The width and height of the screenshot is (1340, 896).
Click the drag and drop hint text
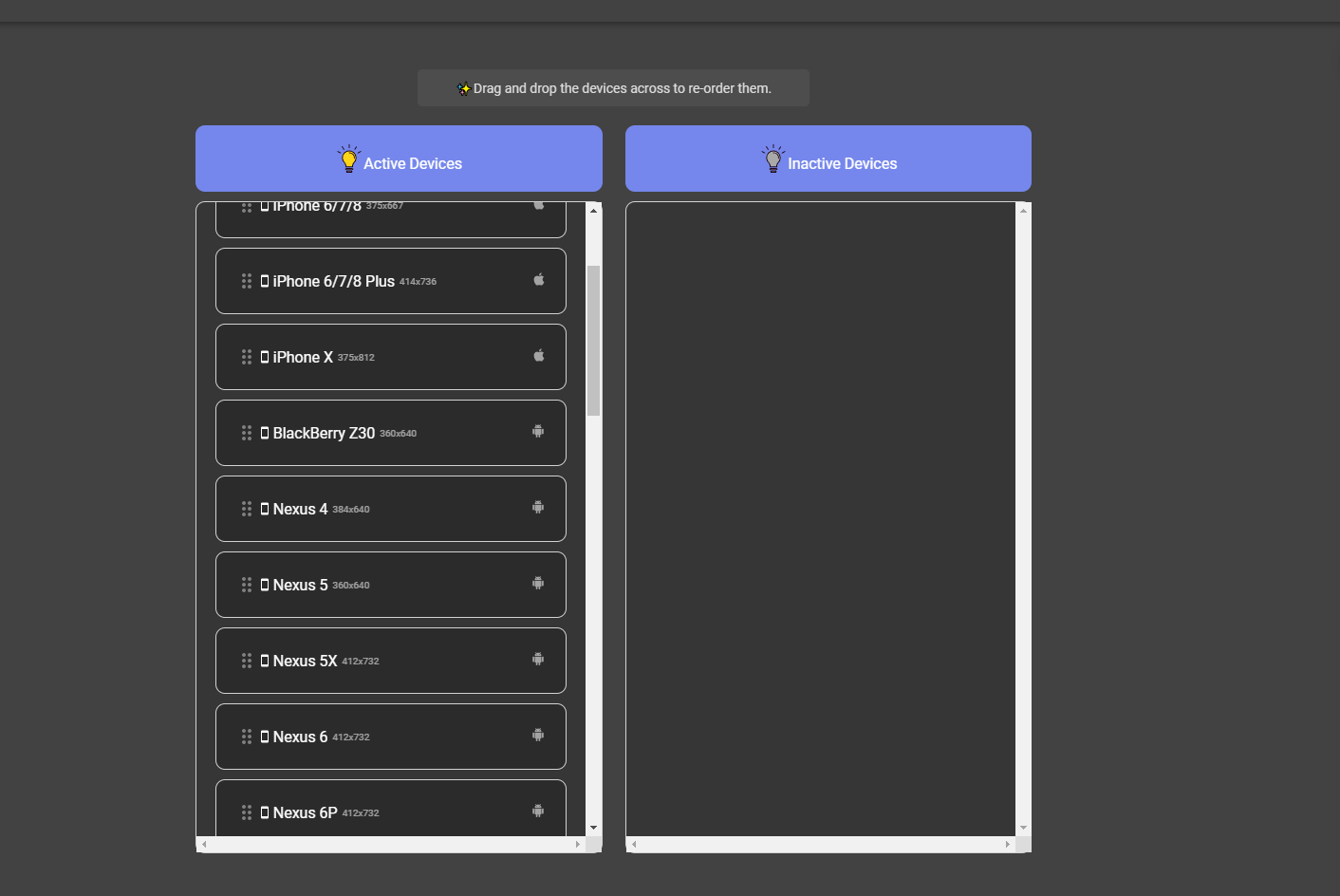pos(623,88)
